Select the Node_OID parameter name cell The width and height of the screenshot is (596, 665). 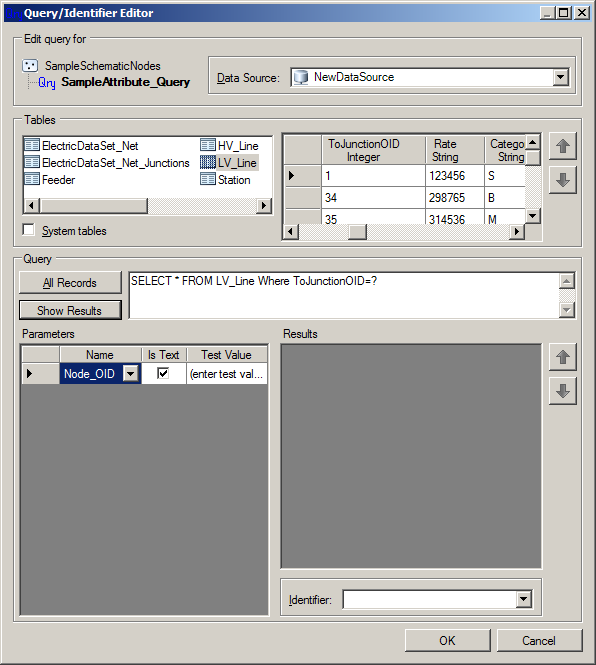(91, 374)
